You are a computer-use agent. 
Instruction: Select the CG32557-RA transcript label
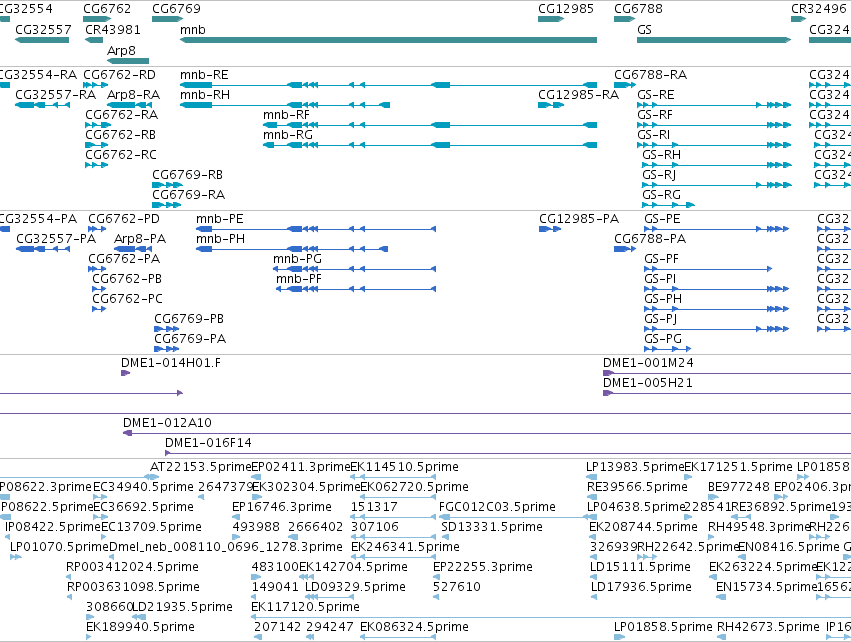tap(56, 95)
